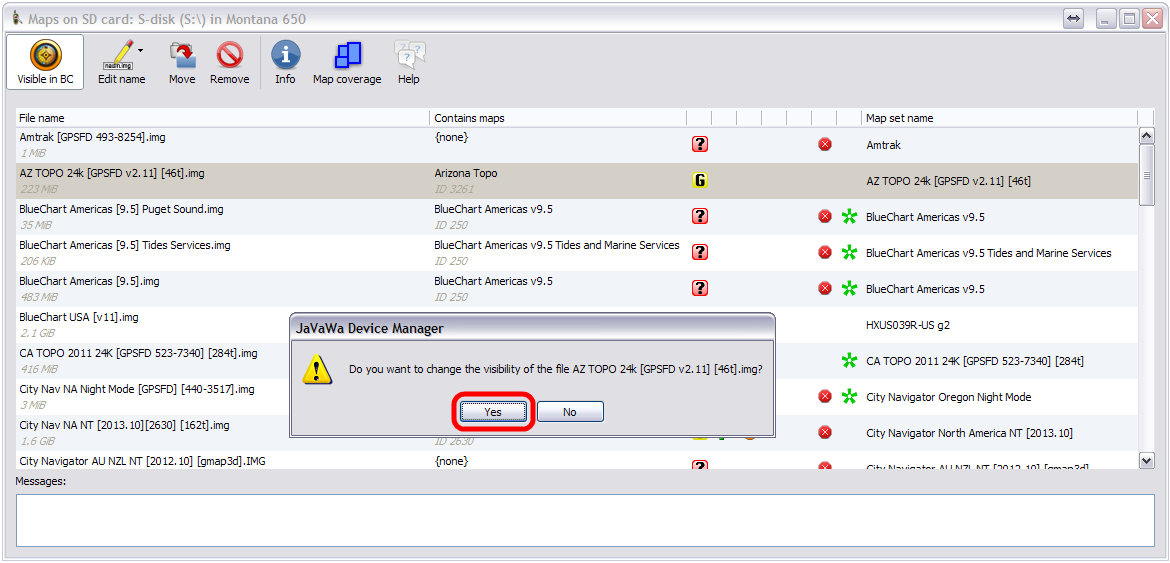Toggle the Visible in BC button
Screen dimensions: 1170x563
pos(46,62)
